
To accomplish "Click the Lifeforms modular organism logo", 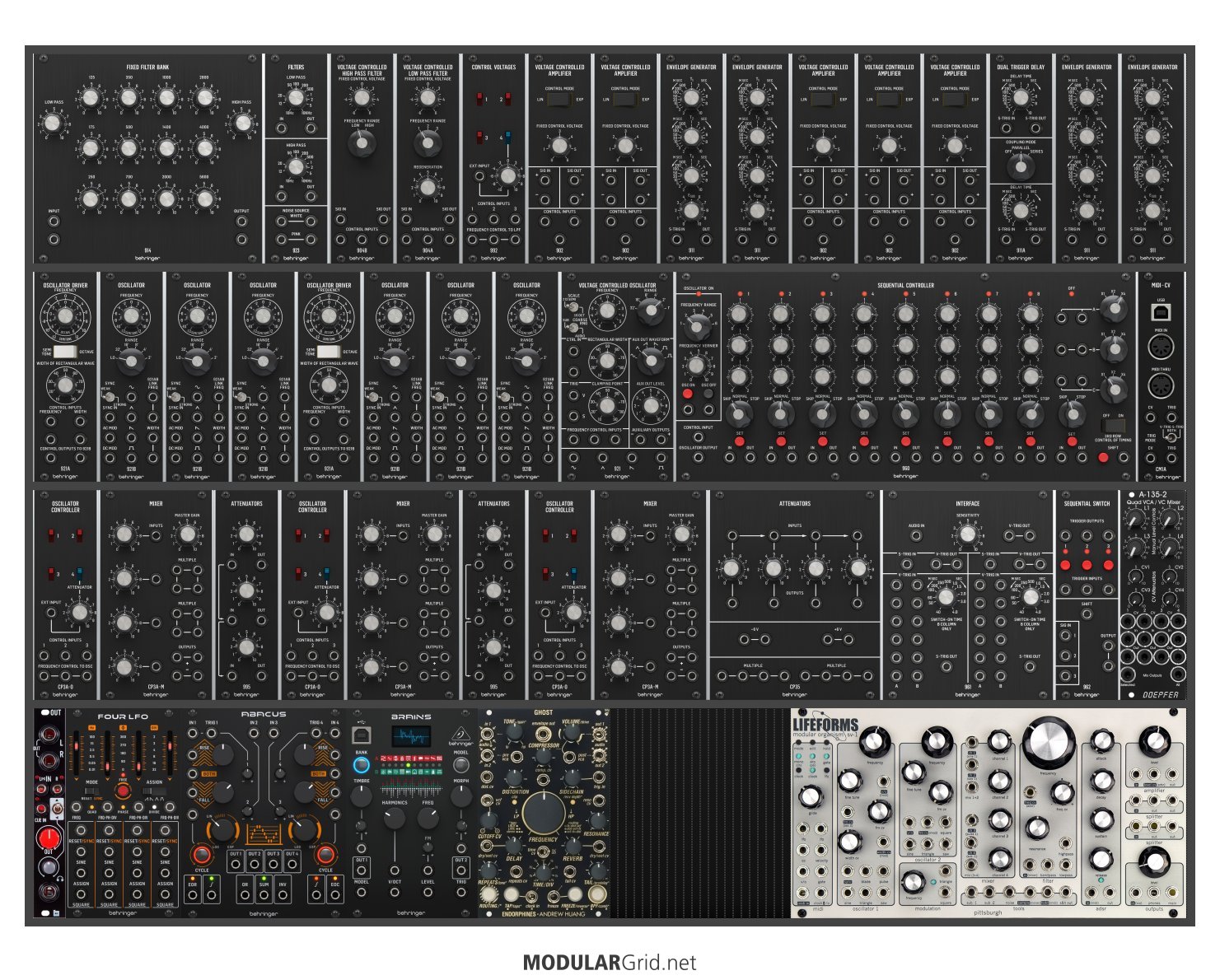I will click(x=825, y=726).
